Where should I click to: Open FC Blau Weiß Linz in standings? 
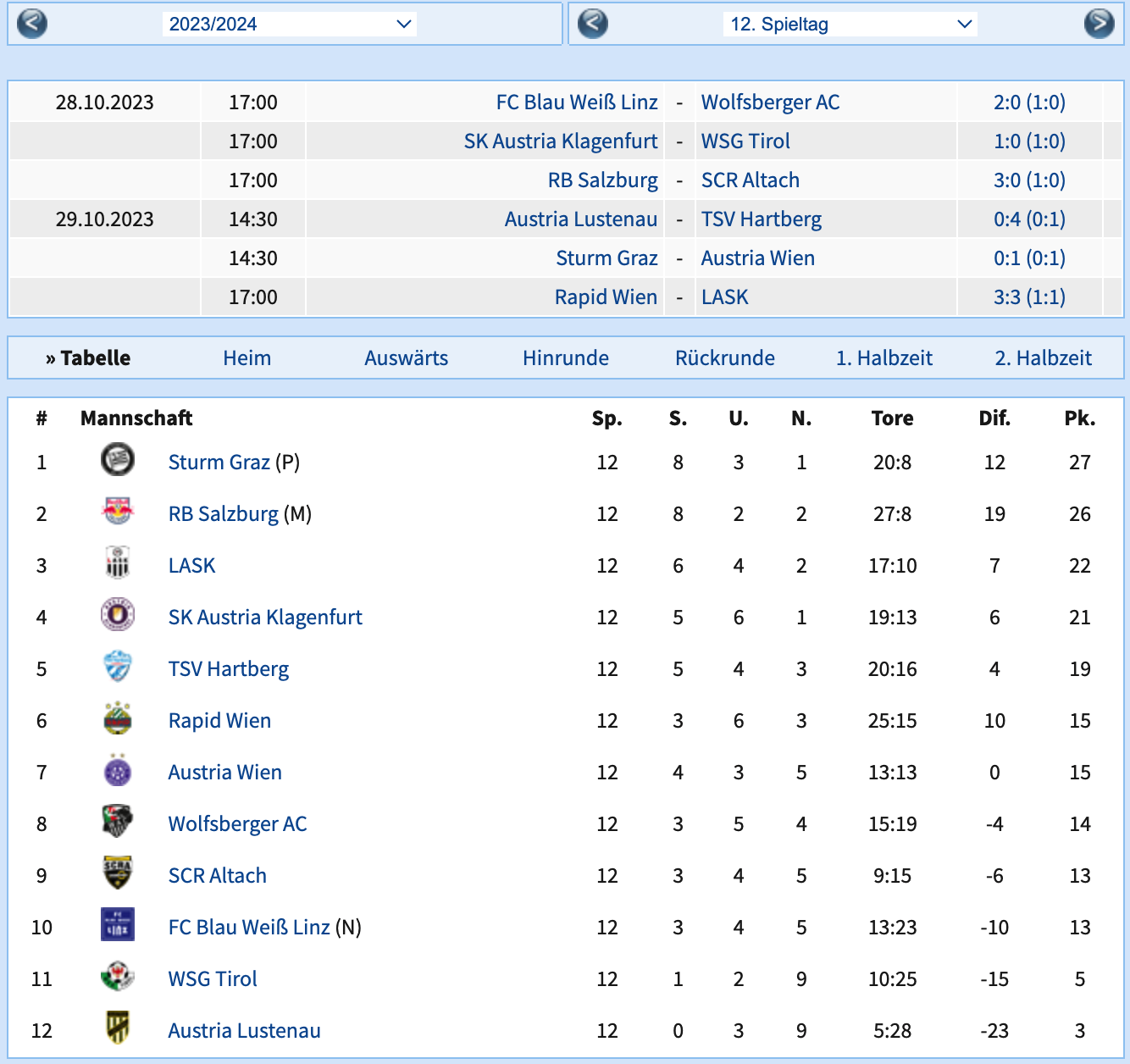click(249, 928)
